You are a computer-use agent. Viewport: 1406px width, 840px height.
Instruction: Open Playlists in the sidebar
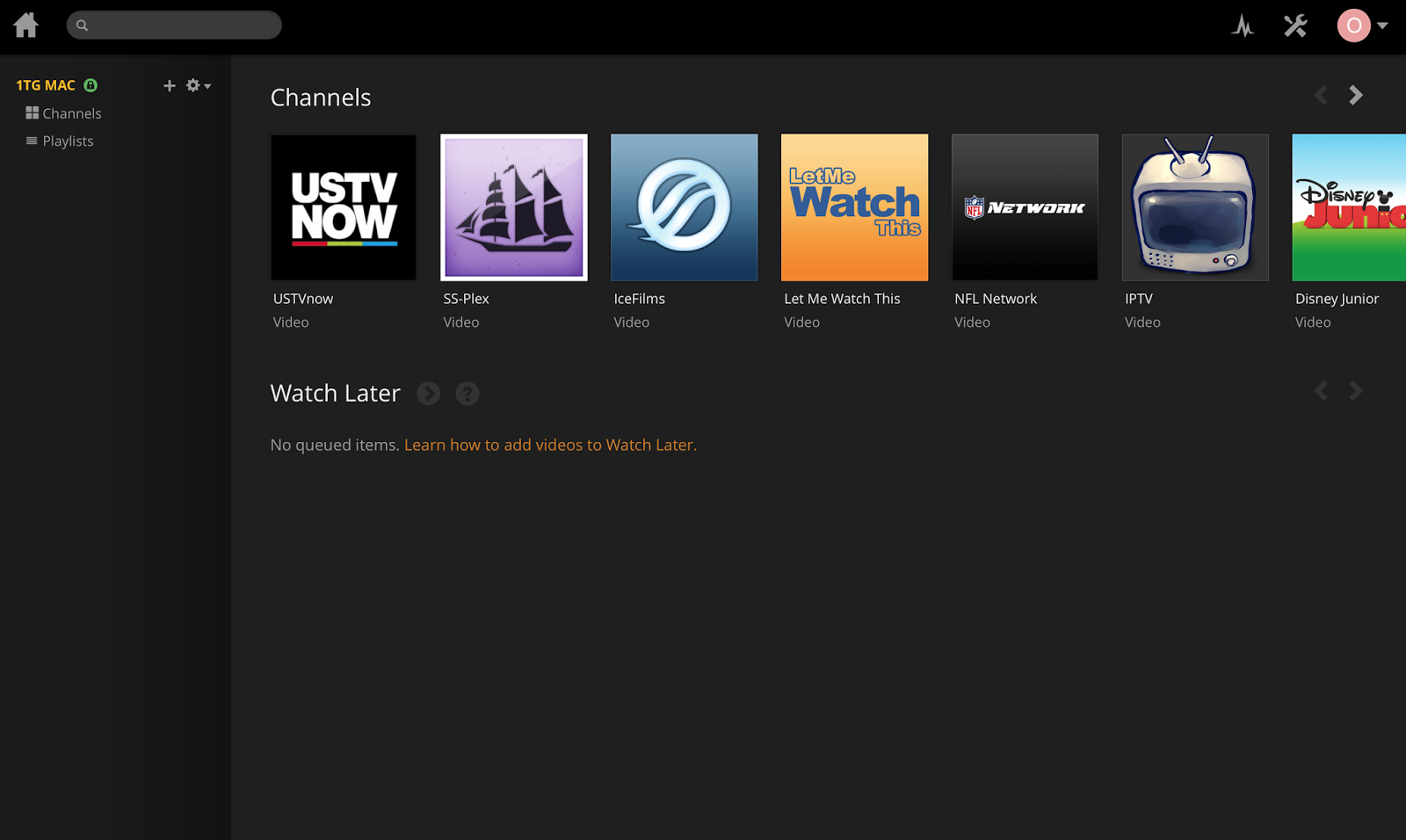click(x=60, y=141)
